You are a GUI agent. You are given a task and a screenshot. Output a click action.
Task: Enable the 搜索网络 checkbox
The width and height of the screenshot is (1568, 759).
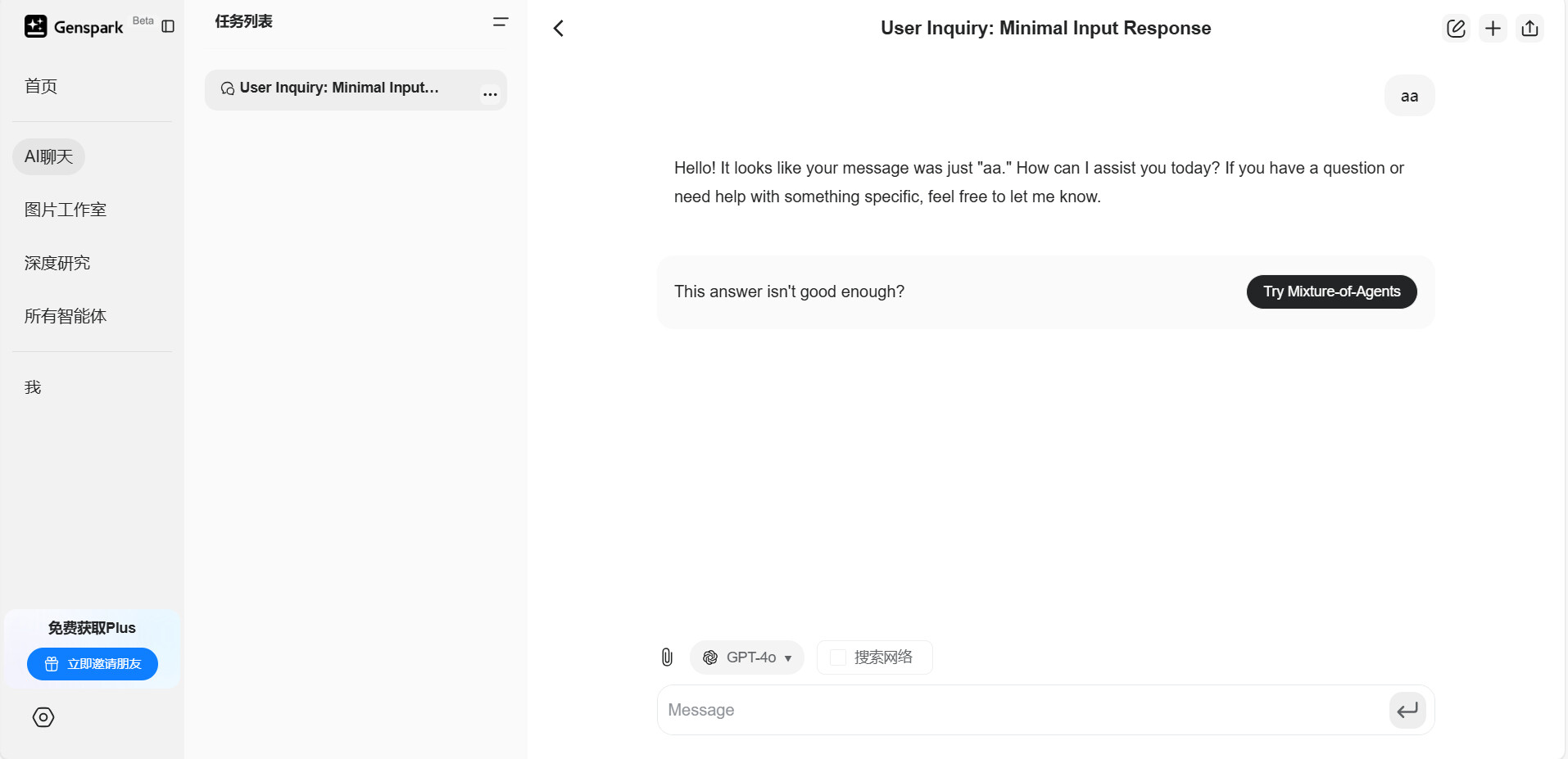[x=838, y=657]
